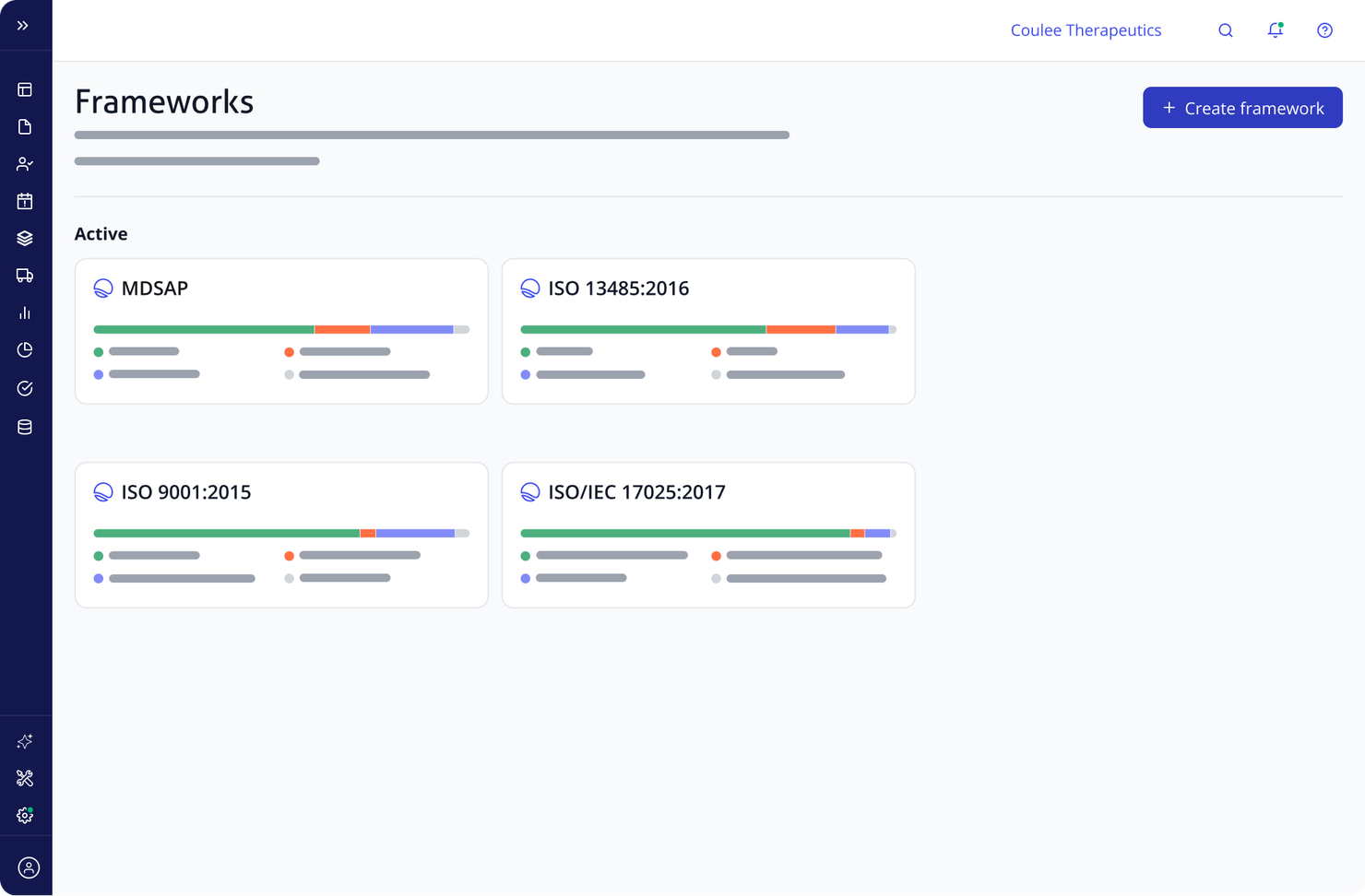Open the user profile avatar icon
1365x896 pixels.
point(29,867)
